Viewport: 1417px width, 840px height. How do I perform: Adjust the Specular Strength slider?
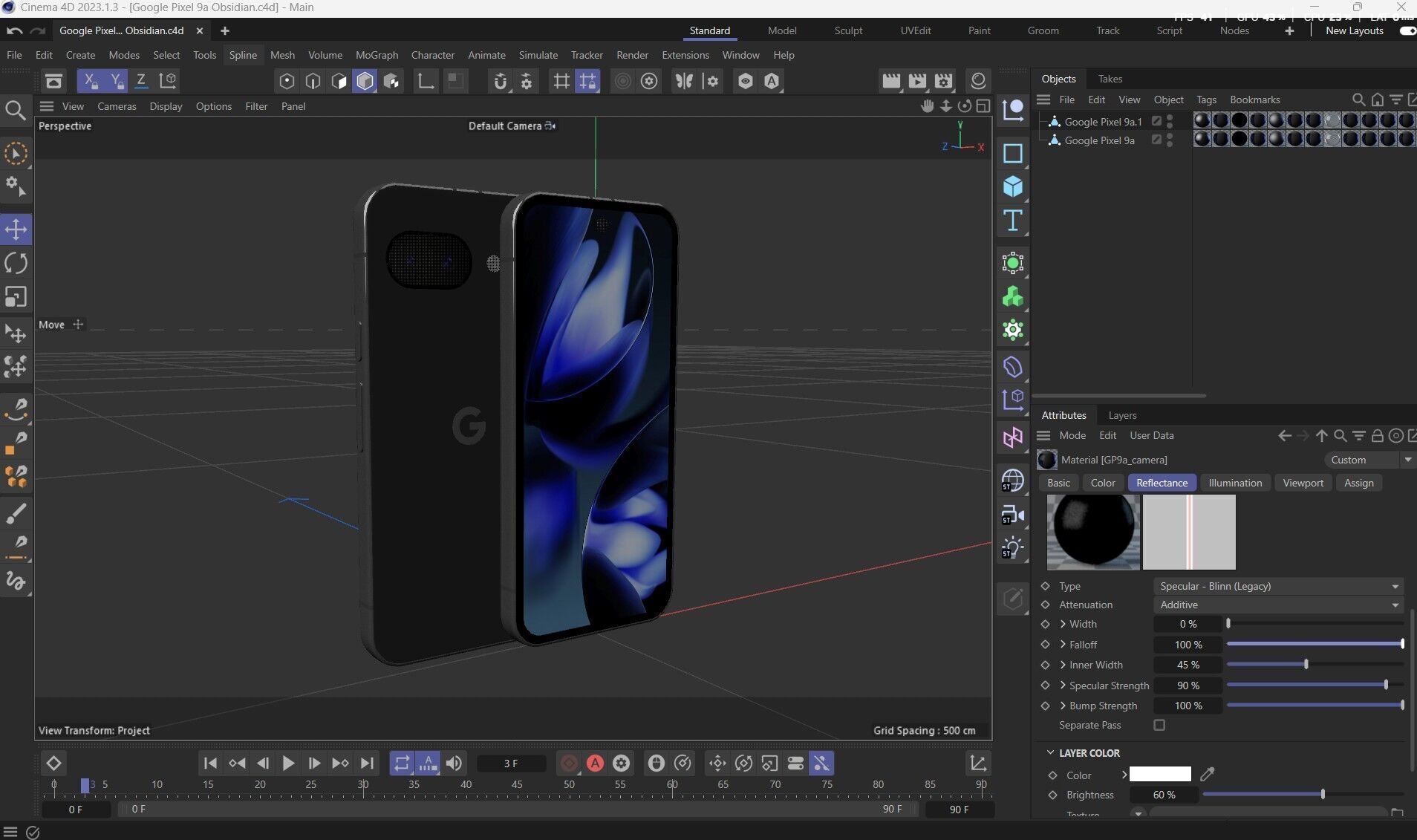tap(1315, 686)
